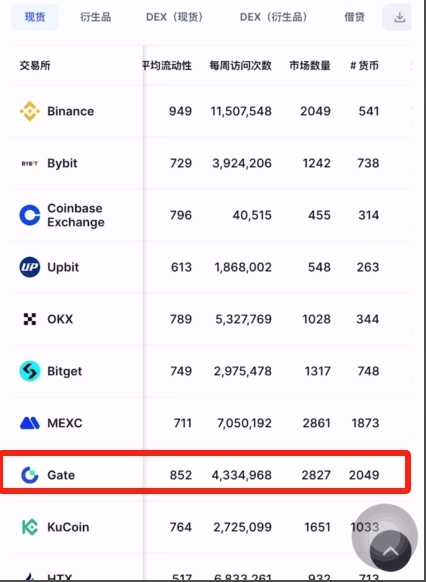Click the Gate logo icon
The image size is (426, 582).
(30, 475)
